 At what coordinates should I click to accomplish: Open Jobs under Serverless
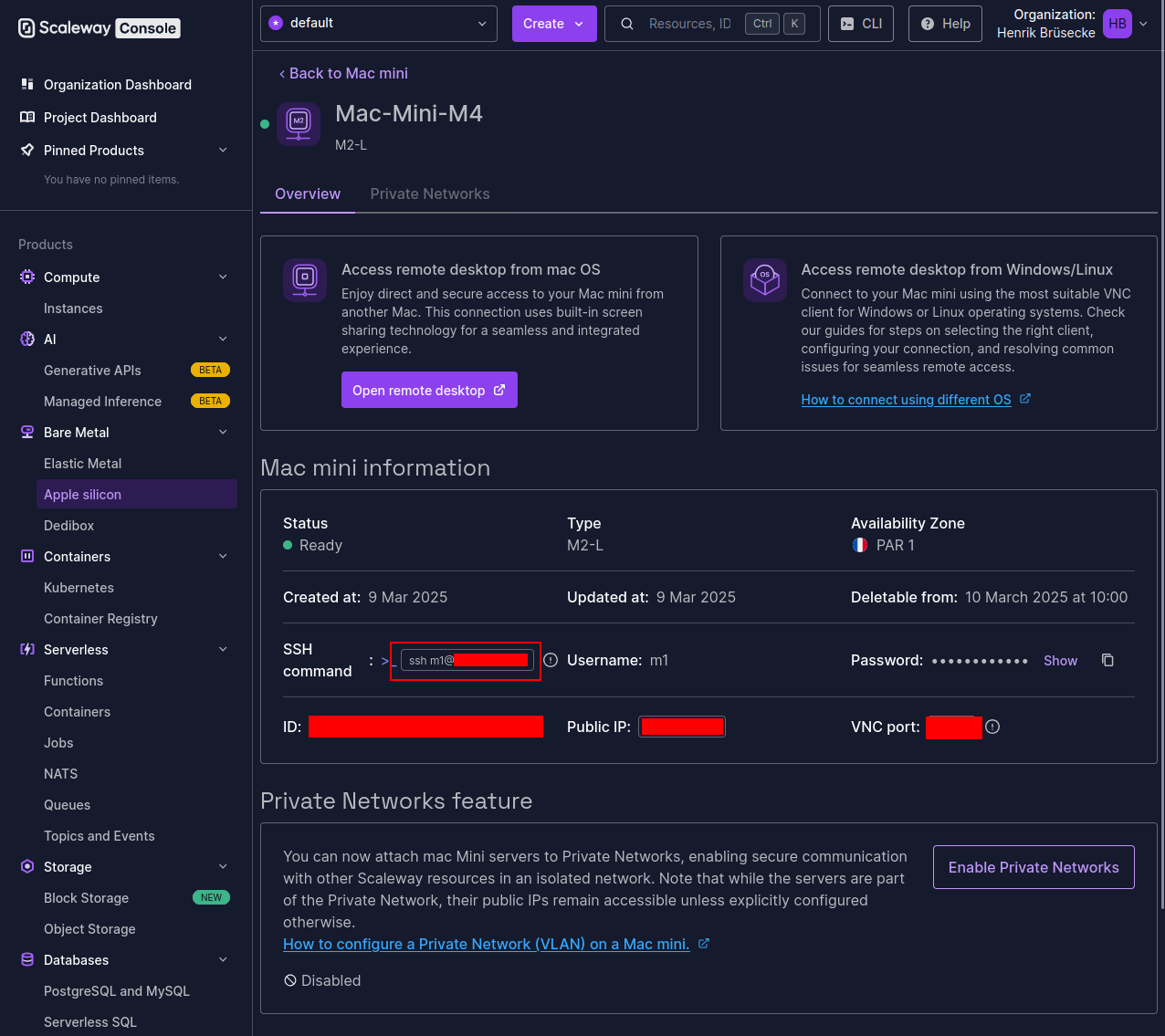click(58, 743)
